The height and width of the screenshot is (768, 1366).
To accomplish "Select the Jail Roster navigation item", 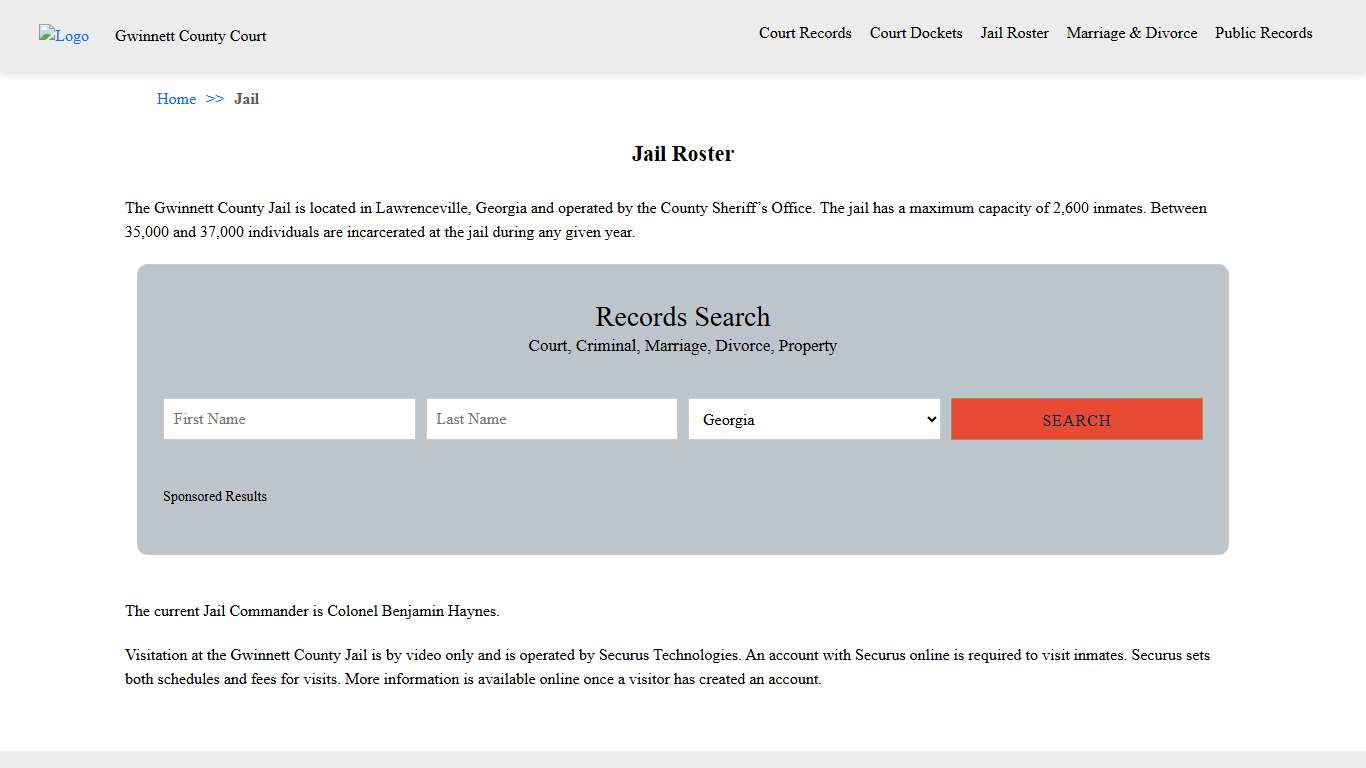I will (1014, 33).
